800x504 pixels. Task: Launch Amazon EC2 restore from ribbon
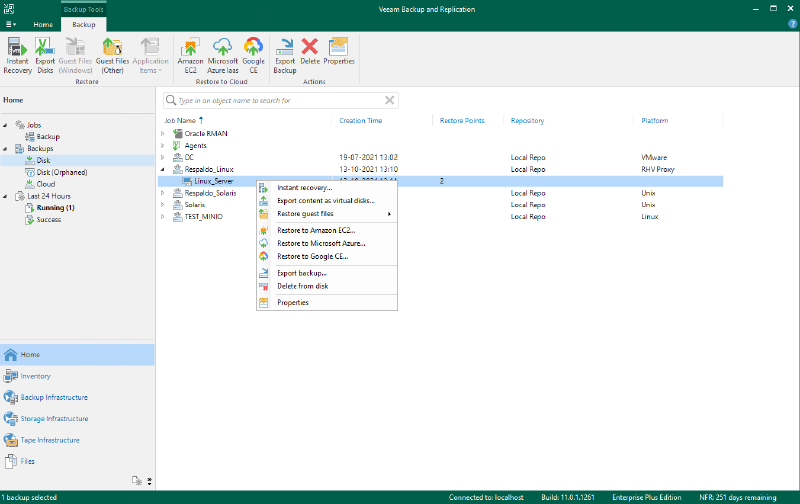[190, 55]
